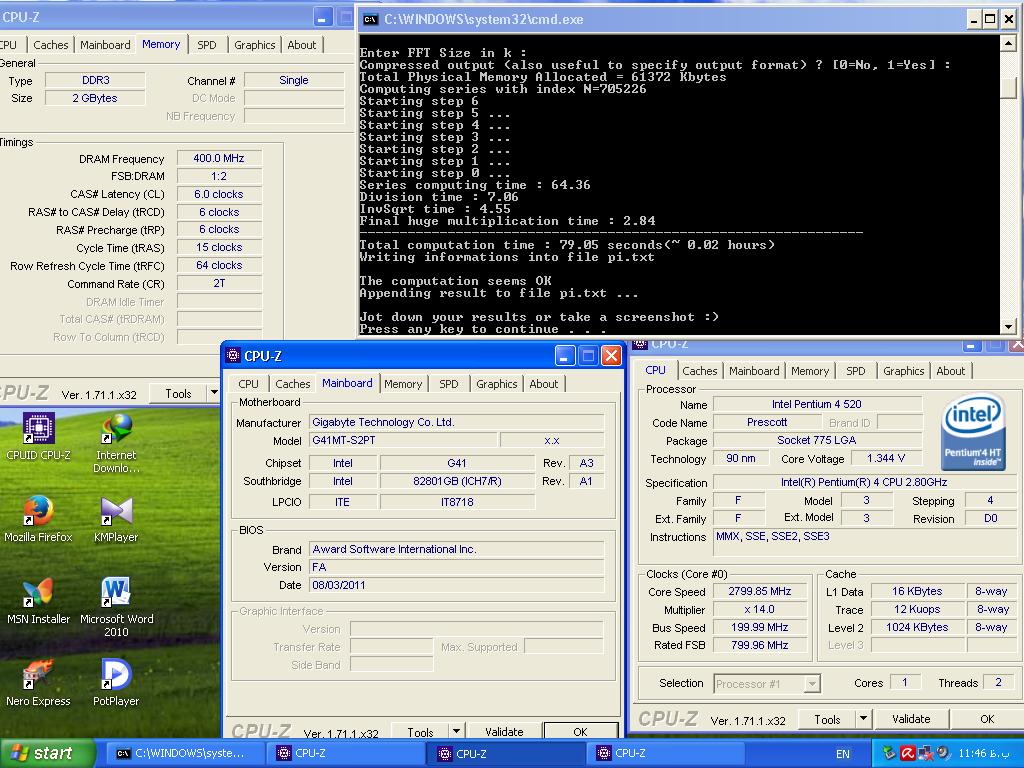Open the Processor #1 selection dropdown

(x=812, y=684)
